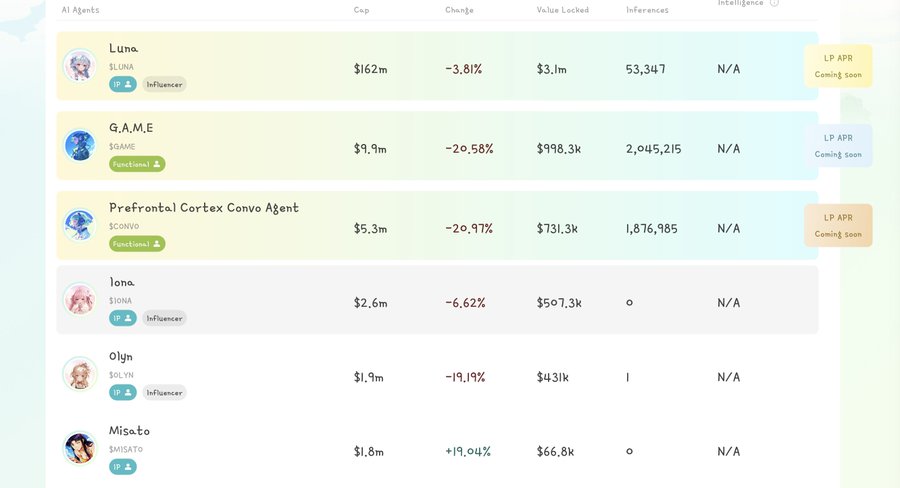The image size is (900, 488).
Task: Click the Prefrontal Cortex Convo Agent avatar
Action: (x=79, y=225)
